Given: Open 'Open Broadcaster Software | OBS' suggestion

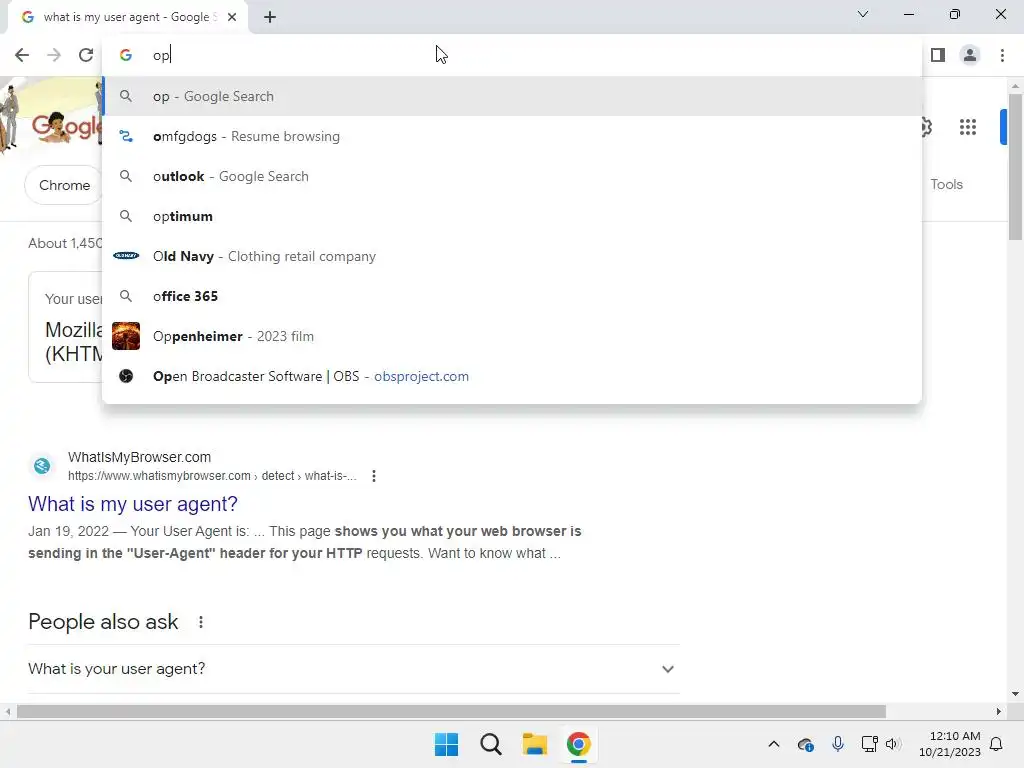Looking at the screenshot, I should [x=512, y=376].
